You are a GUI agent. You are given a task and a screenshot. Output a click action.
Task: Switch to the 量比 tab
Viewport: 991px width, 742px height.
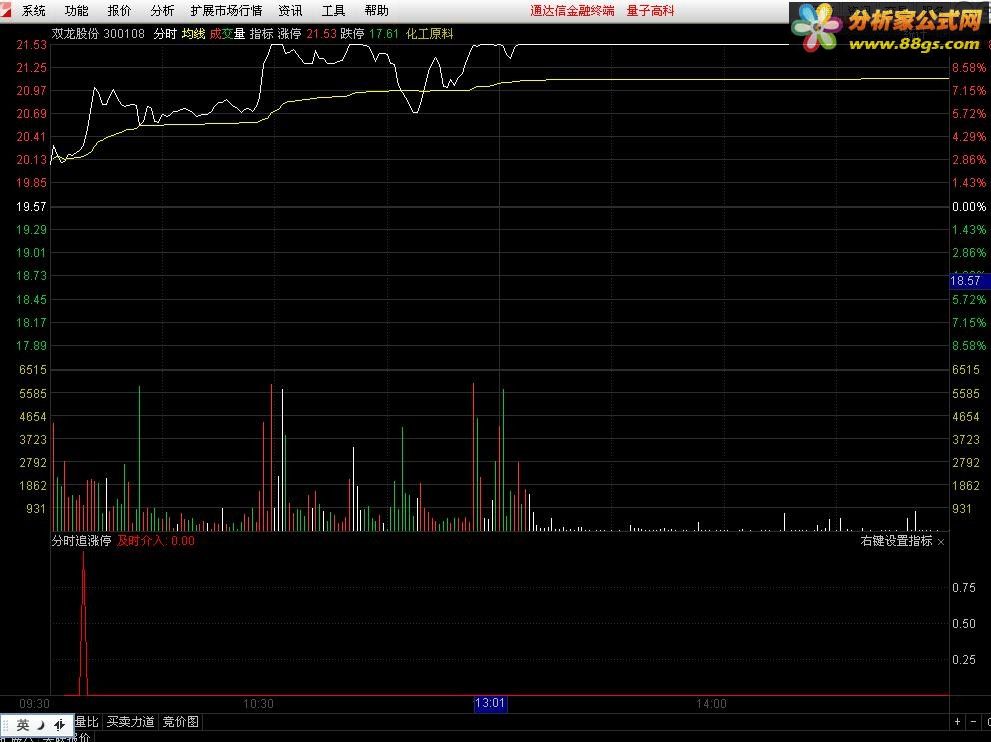[x=87, y=722]
